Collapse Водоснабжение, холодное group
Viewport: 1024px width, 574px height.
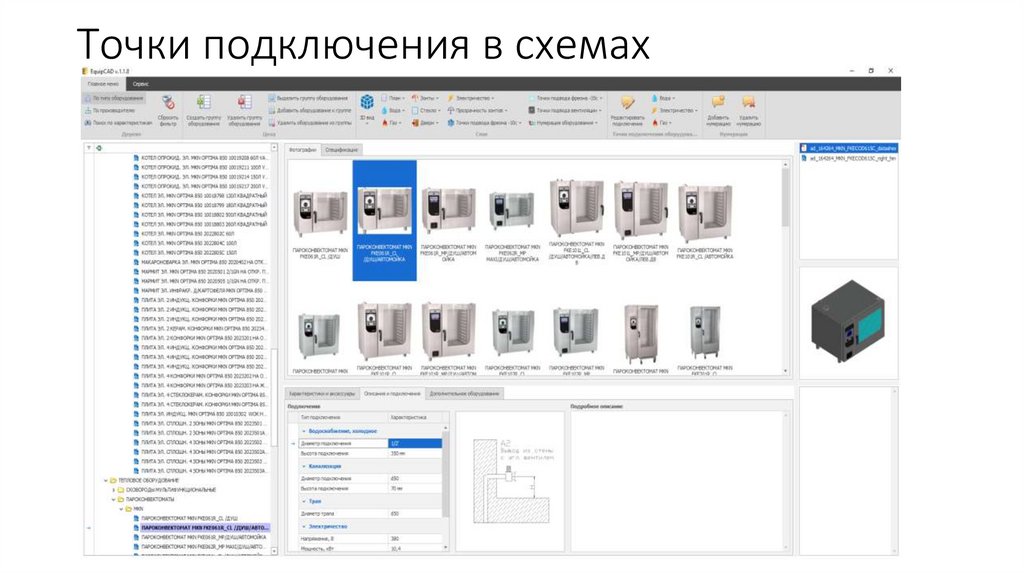(x=304, y=432)
